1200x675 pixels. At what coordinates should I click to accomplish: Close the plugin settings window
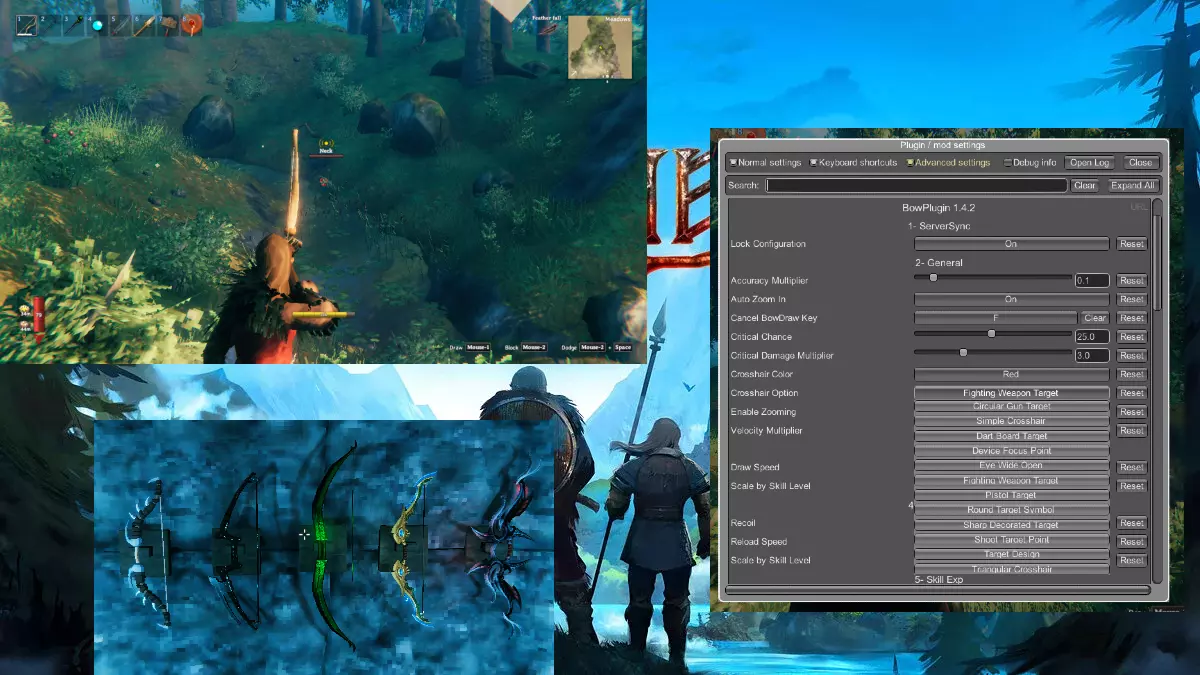(1140, 162)
